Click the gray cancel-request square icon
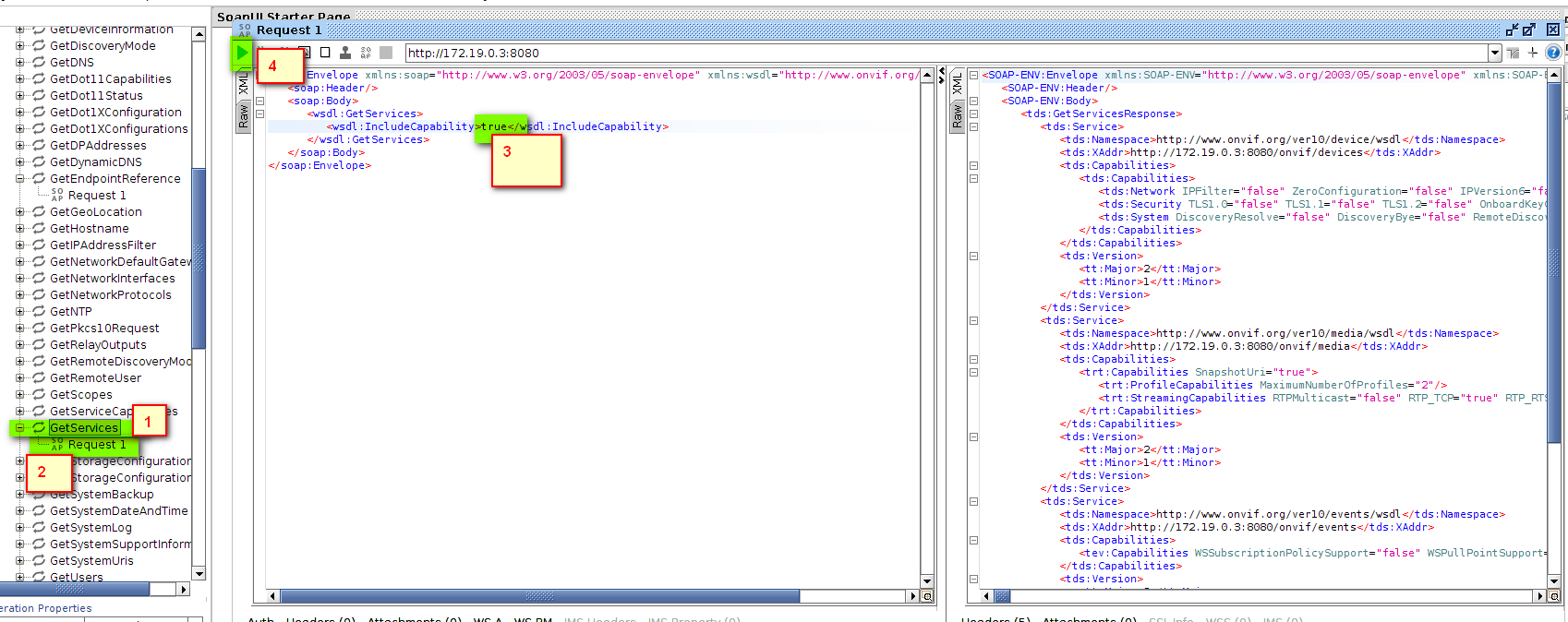This screenshot has height=622, width=1568. pyautogui.click(x=386, y=53)
